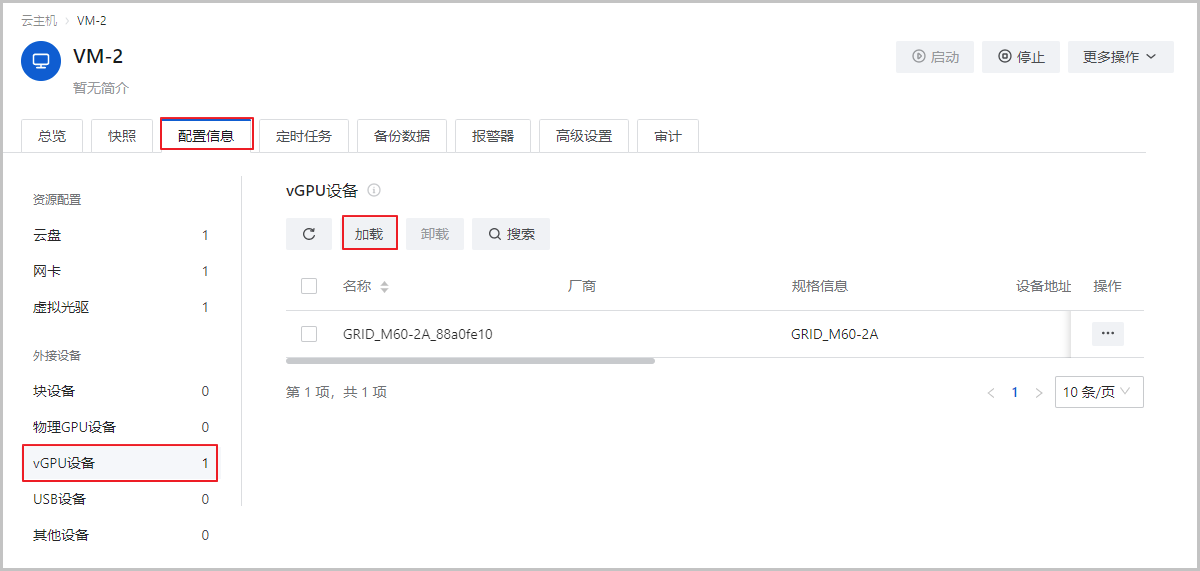The image size is (1200, 571).
Task: Click the refresh icon button
Action: pos(309,234)
